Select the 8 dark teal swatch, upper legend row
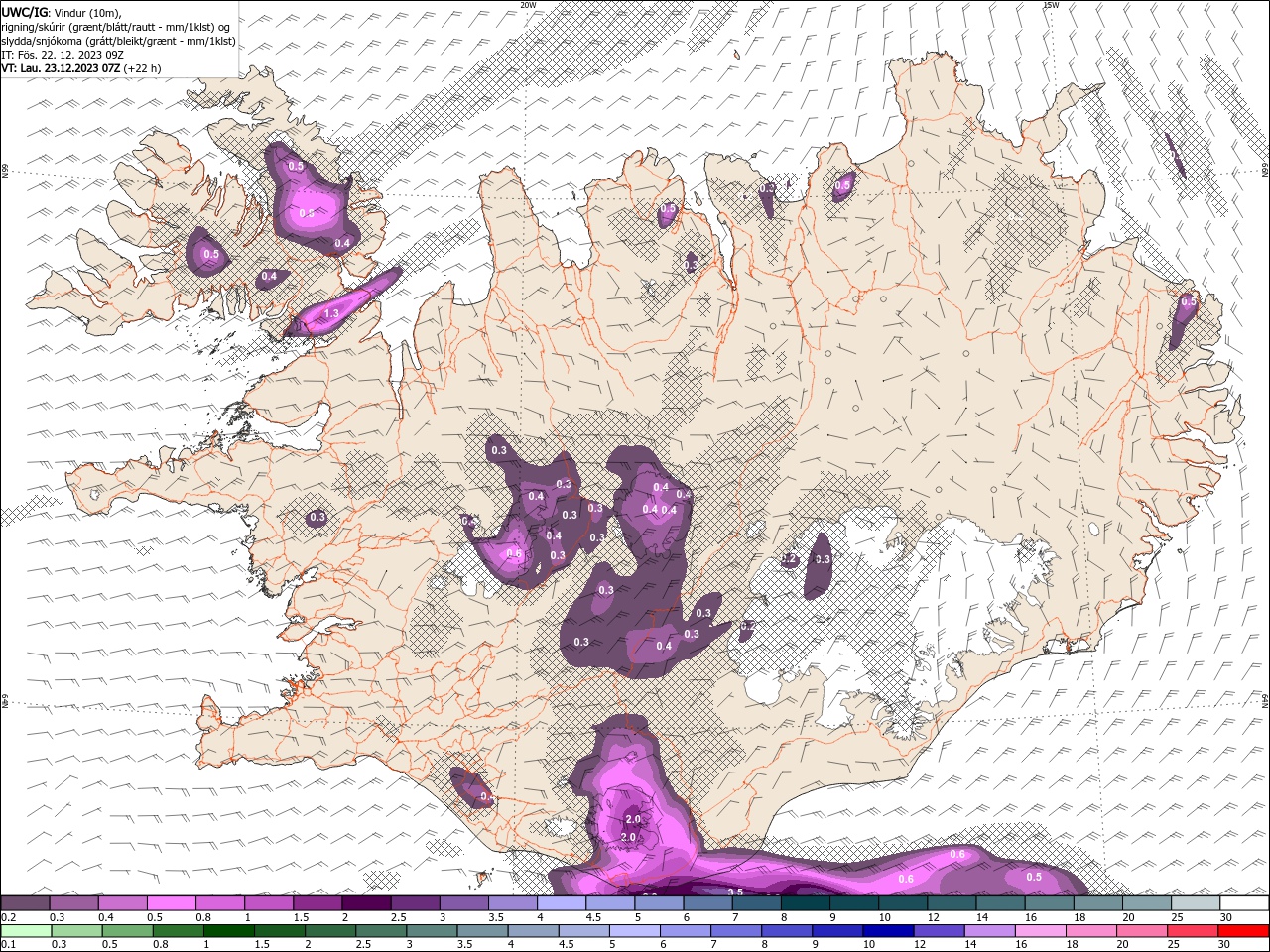Viewport: 1270px width, 952px height. coord(804,903)
